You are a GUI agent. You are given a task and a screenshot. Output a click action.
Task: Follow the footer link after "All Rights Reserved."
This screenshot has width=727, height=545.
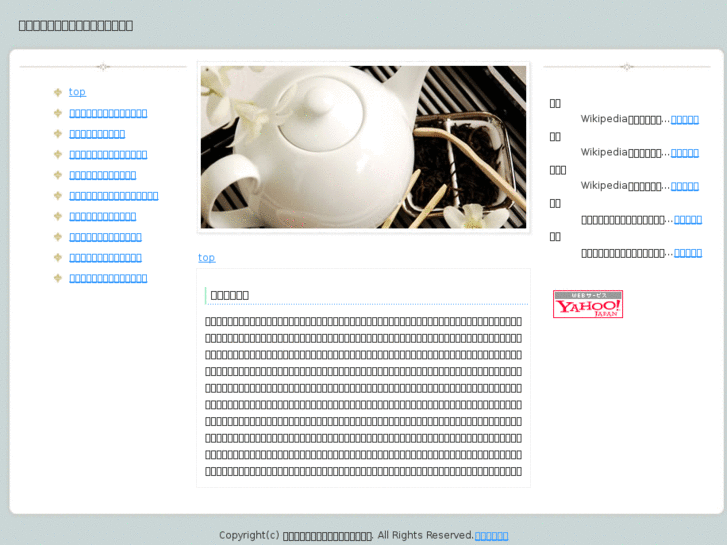pyautogui.click(x=491, y=536)
